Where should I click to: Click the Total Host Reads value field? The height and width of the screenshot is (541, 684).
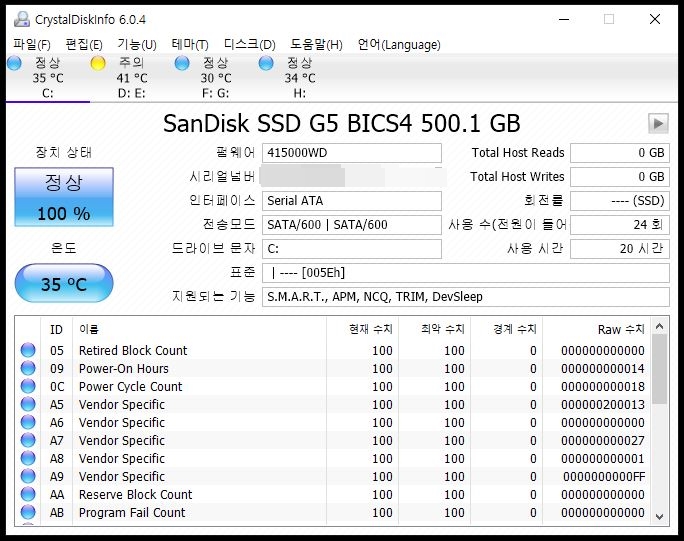tap(620, 153)
